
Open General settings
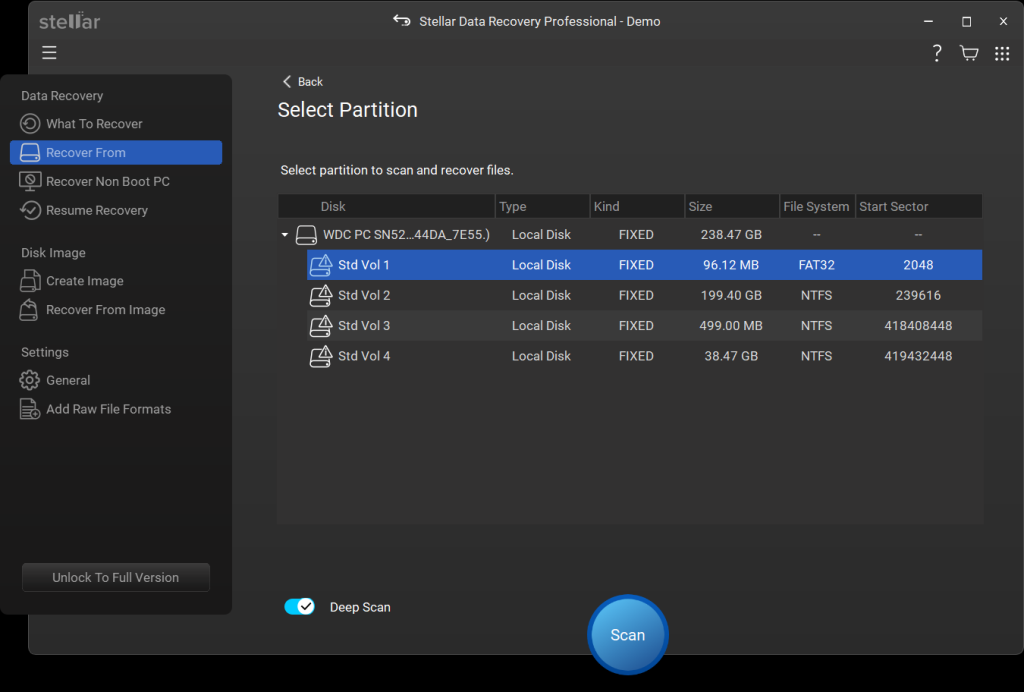(x=116, y=380)
